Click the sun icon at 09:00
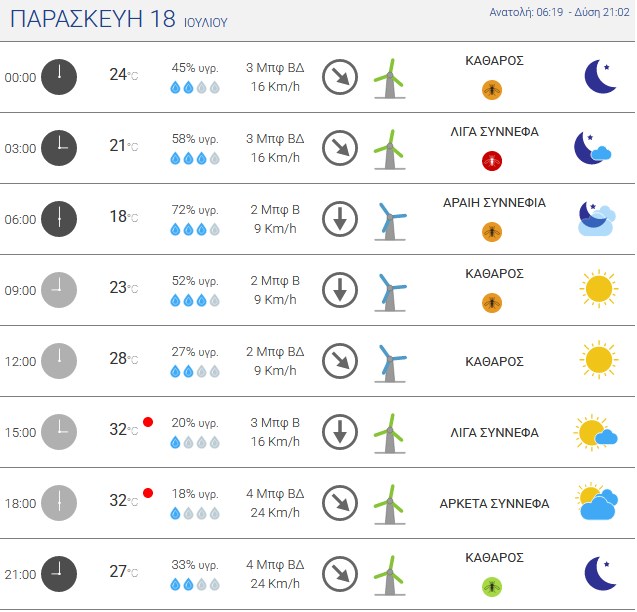Image resolution: width=637 pixels, height=612 pixels. coord(599,289)
